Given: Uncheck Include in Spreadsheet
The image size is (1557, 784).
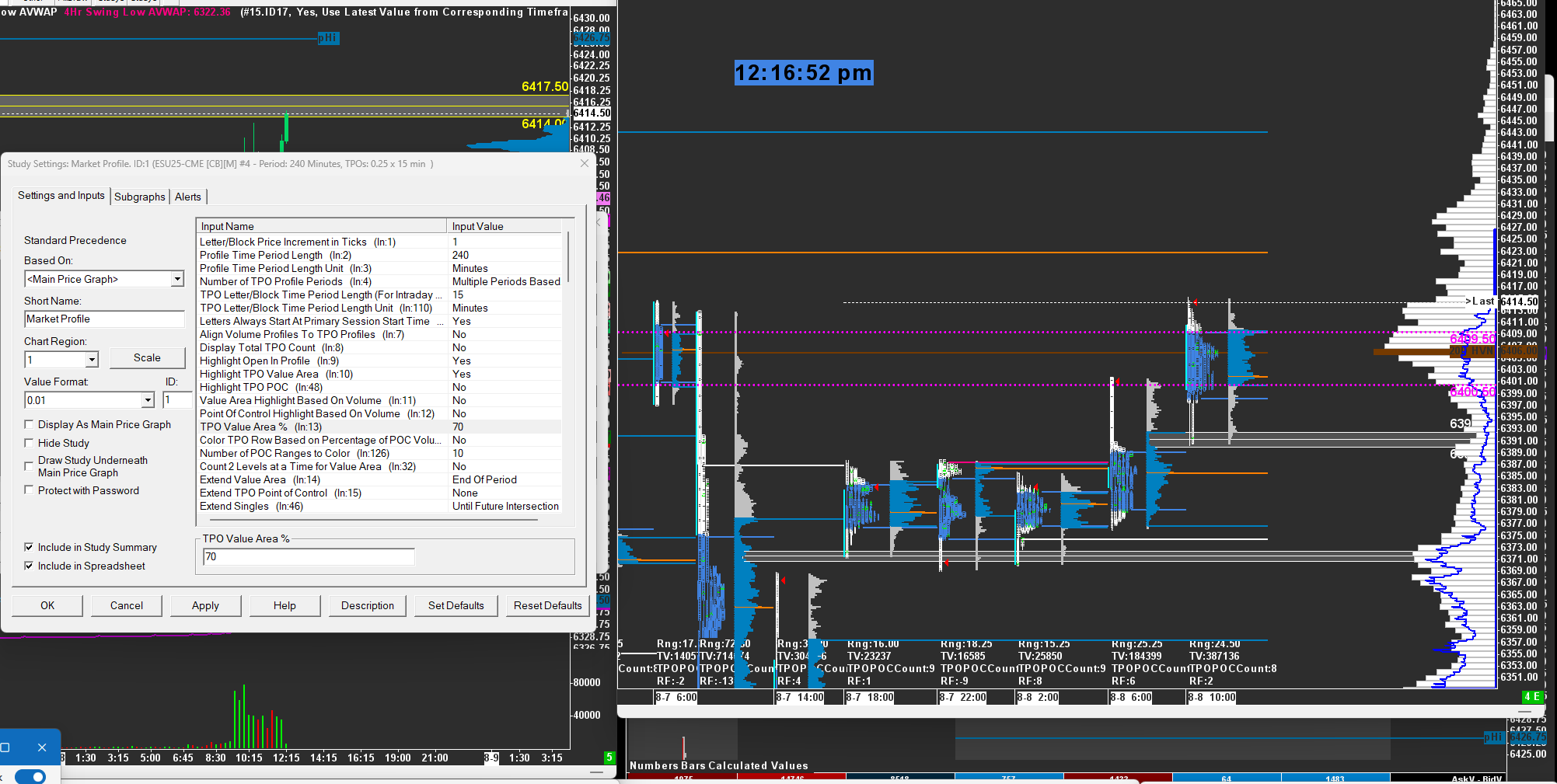Looking at the screenshot, I should click(30, 566).
